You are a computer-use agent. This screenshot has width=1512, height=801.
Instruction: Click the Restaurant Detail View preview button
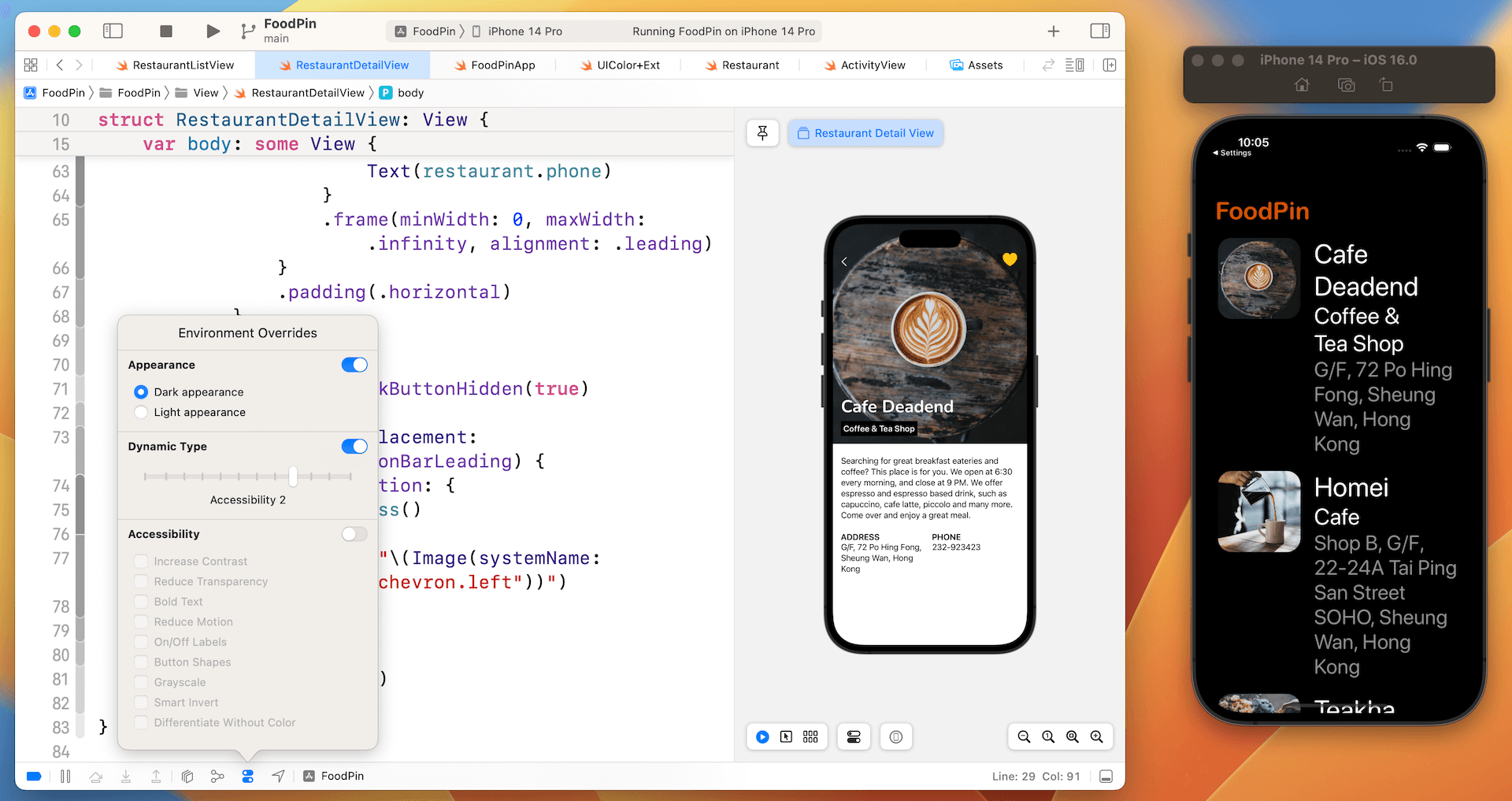tap(865, 133)
